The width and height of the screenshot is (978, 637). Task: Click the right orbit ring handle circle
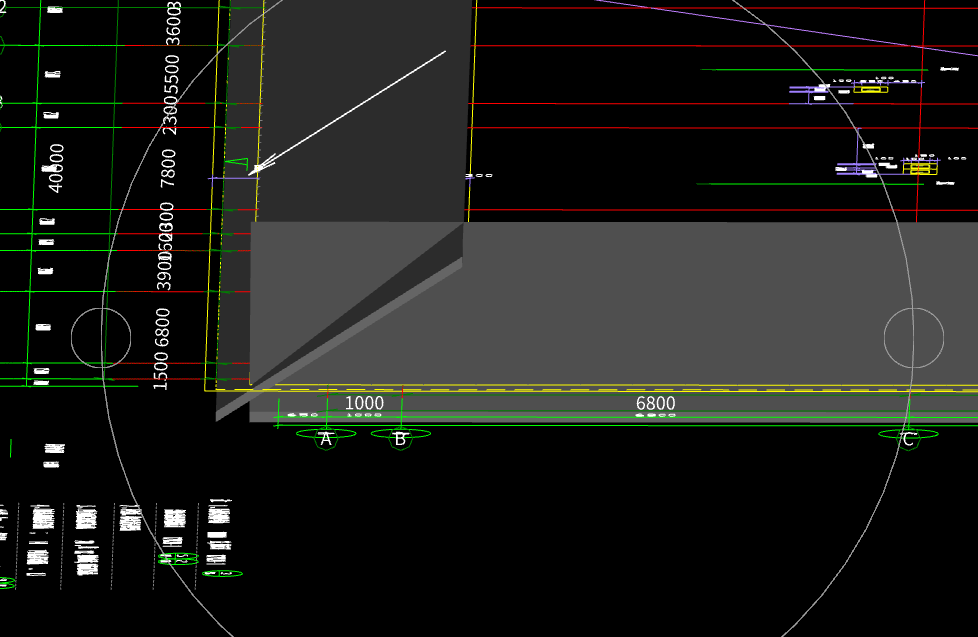[x=914, y=338]
